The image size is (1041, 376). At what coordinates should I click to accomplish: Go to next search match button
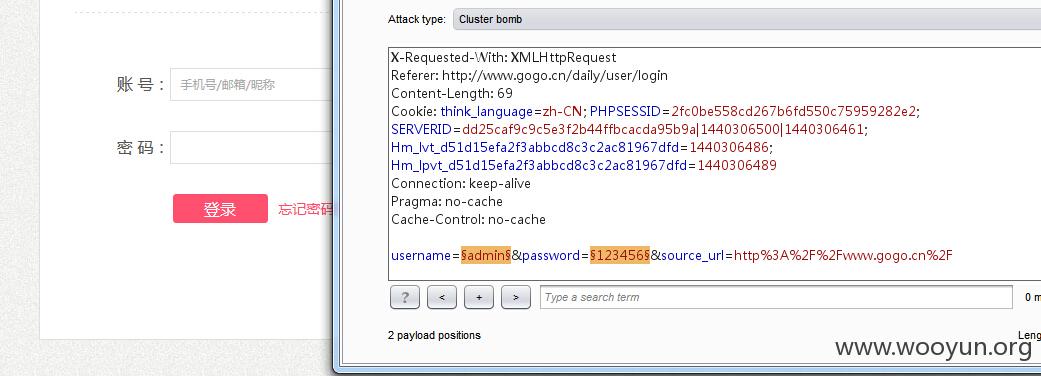tap(516, 297)
